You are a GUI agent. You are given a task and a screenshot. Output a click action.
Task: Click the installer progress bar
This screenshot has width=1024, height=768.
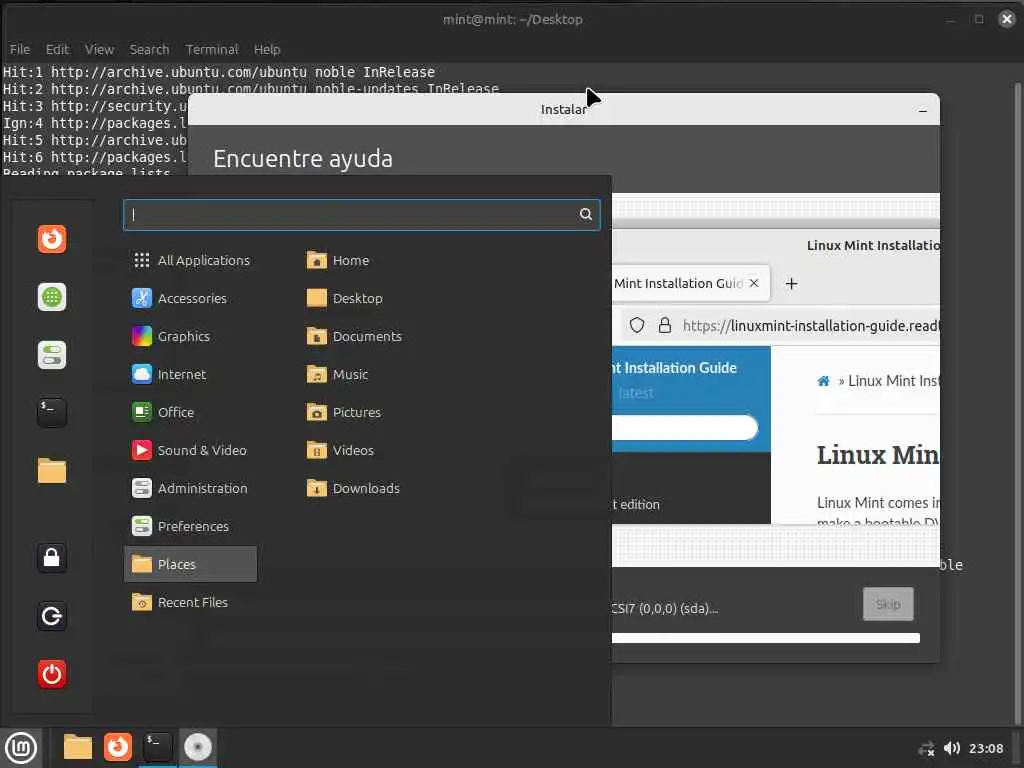765,638
